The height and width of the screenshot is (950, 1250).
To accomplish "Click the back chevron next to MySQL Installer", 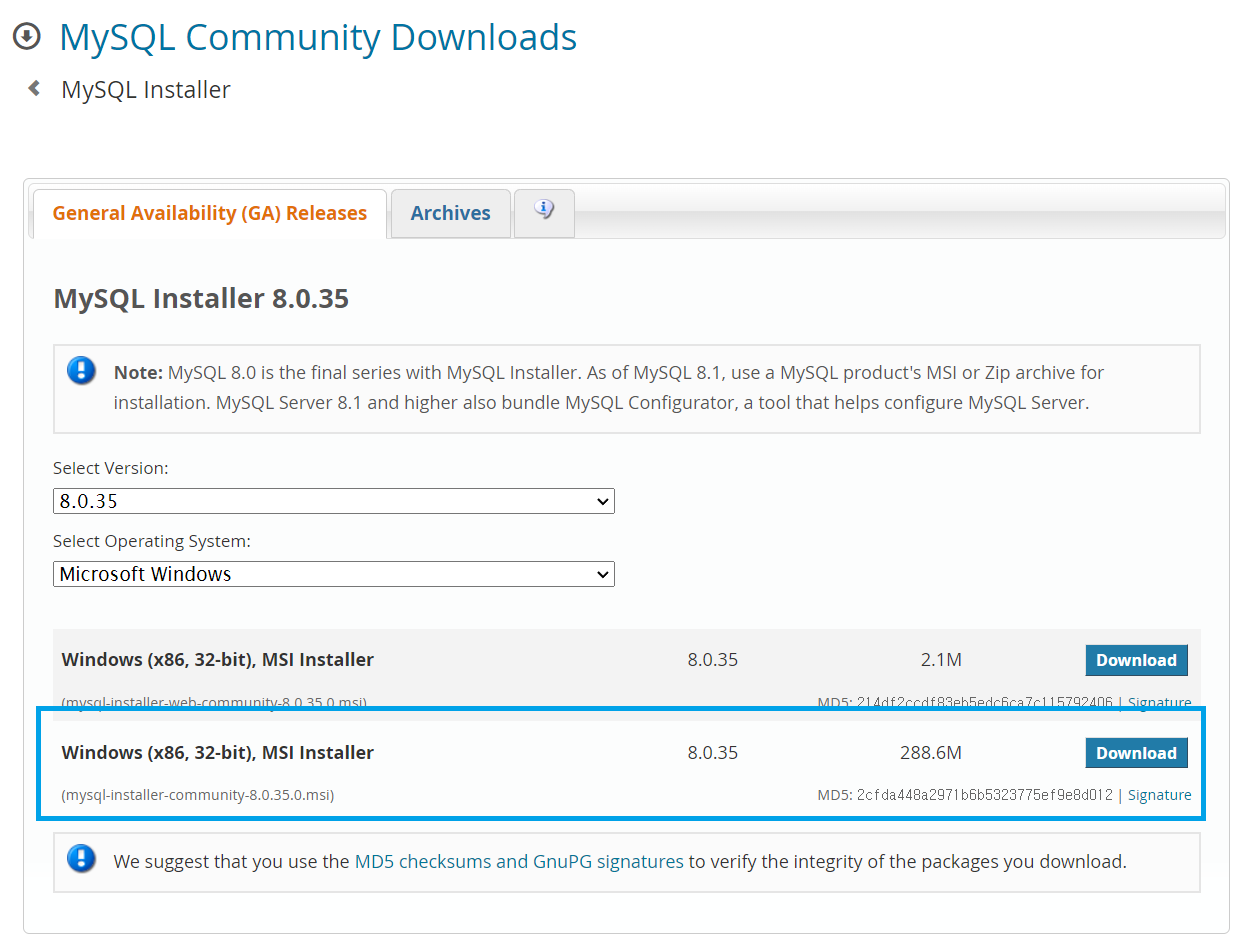I will point(34,88).
